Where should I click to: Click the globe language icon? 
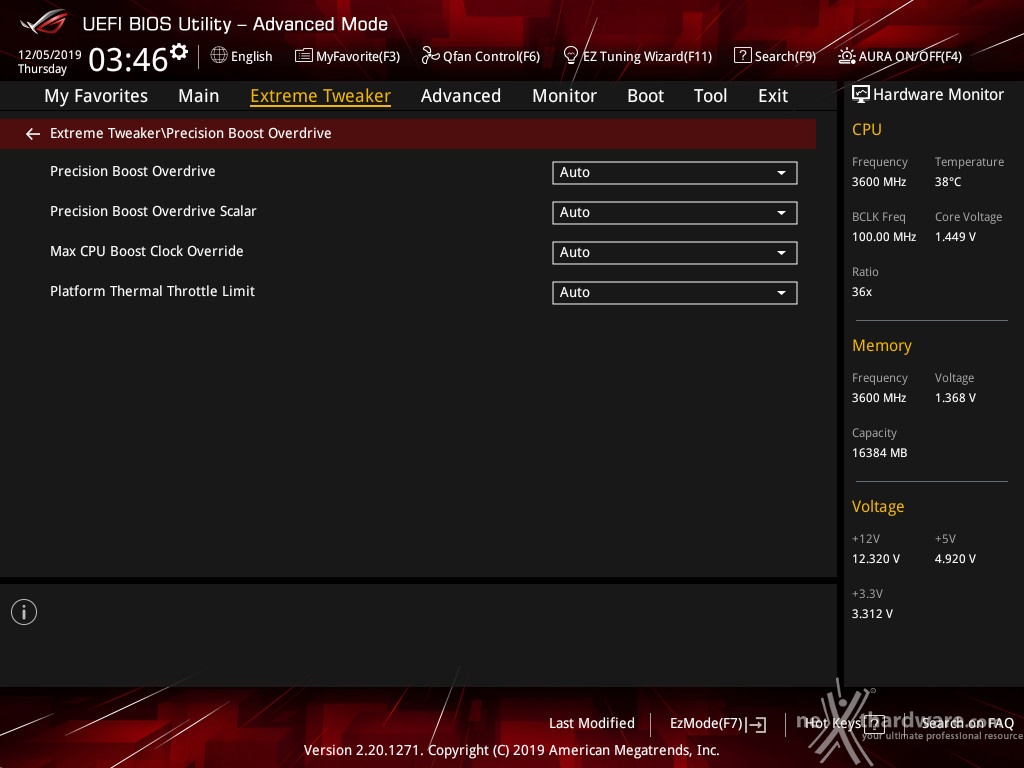click(x=219, y=55)
